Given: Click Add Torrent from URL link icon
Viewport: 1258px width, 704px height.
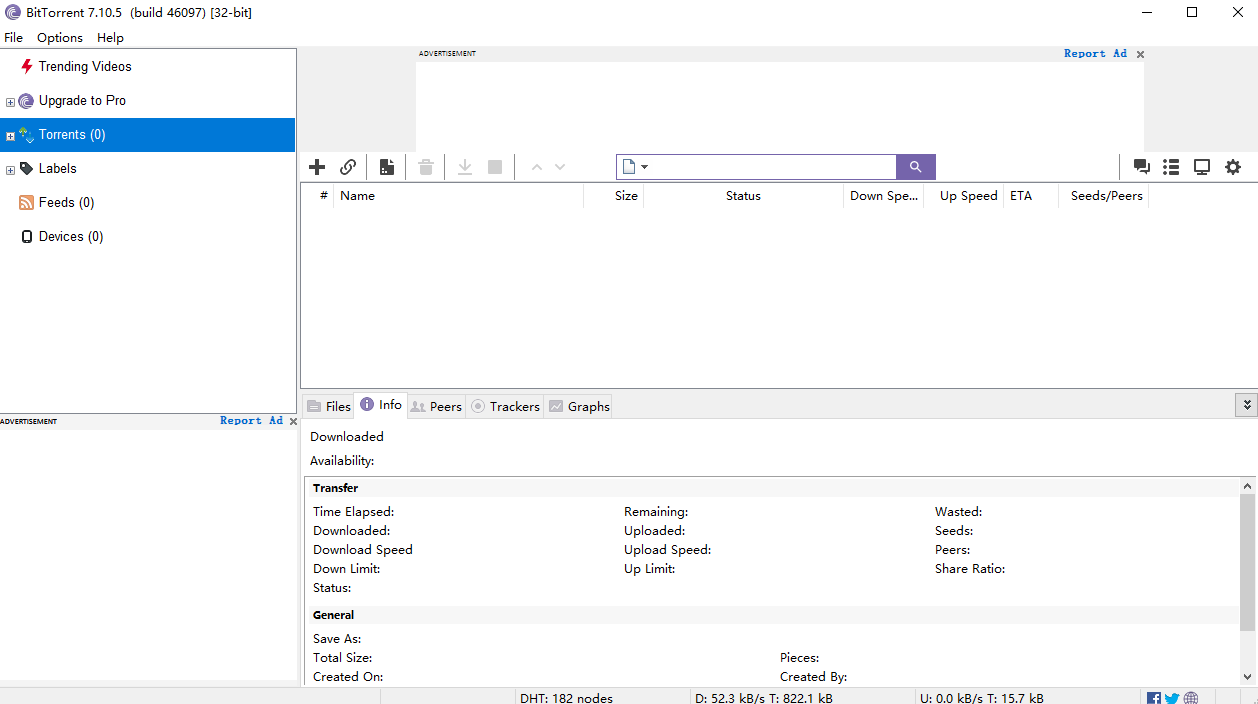Looking at the screenshot, I should point(348,167).
